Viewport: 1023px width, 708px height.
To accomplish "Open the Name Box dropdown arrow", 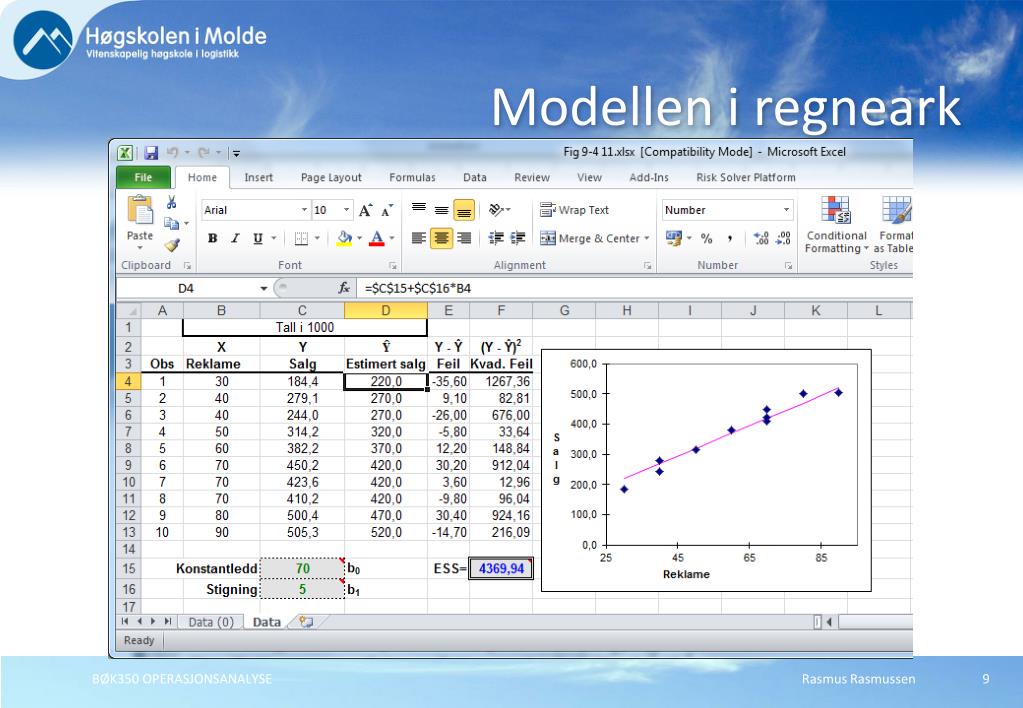I will point(264,288).
